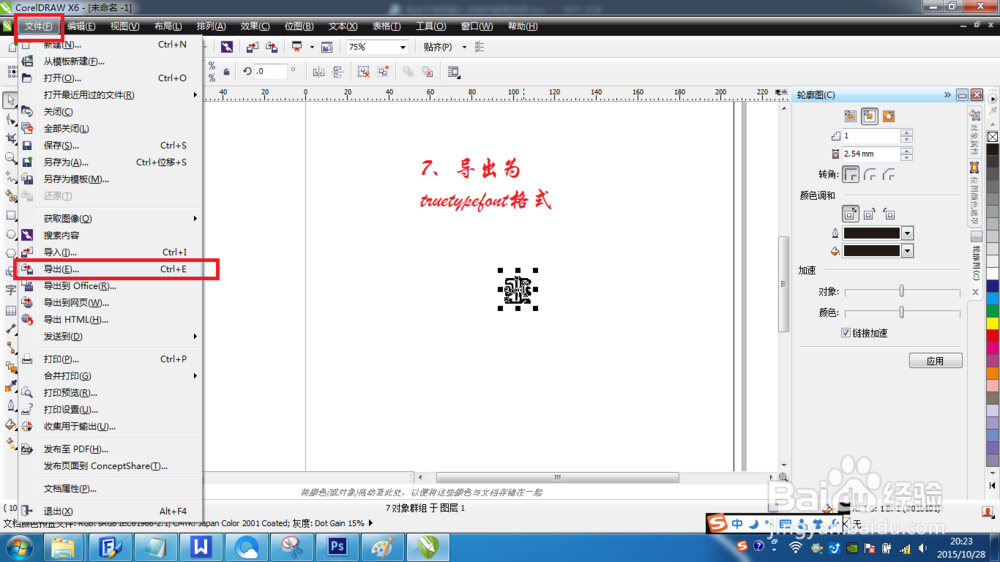Image resolution: width=1000 pixels, height=562 pixels.
Task: Click the ungroup objects icon
Action: pos(364,72)
